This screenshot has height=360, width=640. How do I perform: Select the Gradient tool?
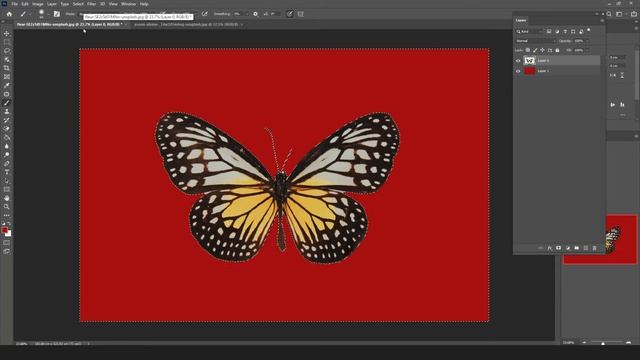[x=7, y=137]
